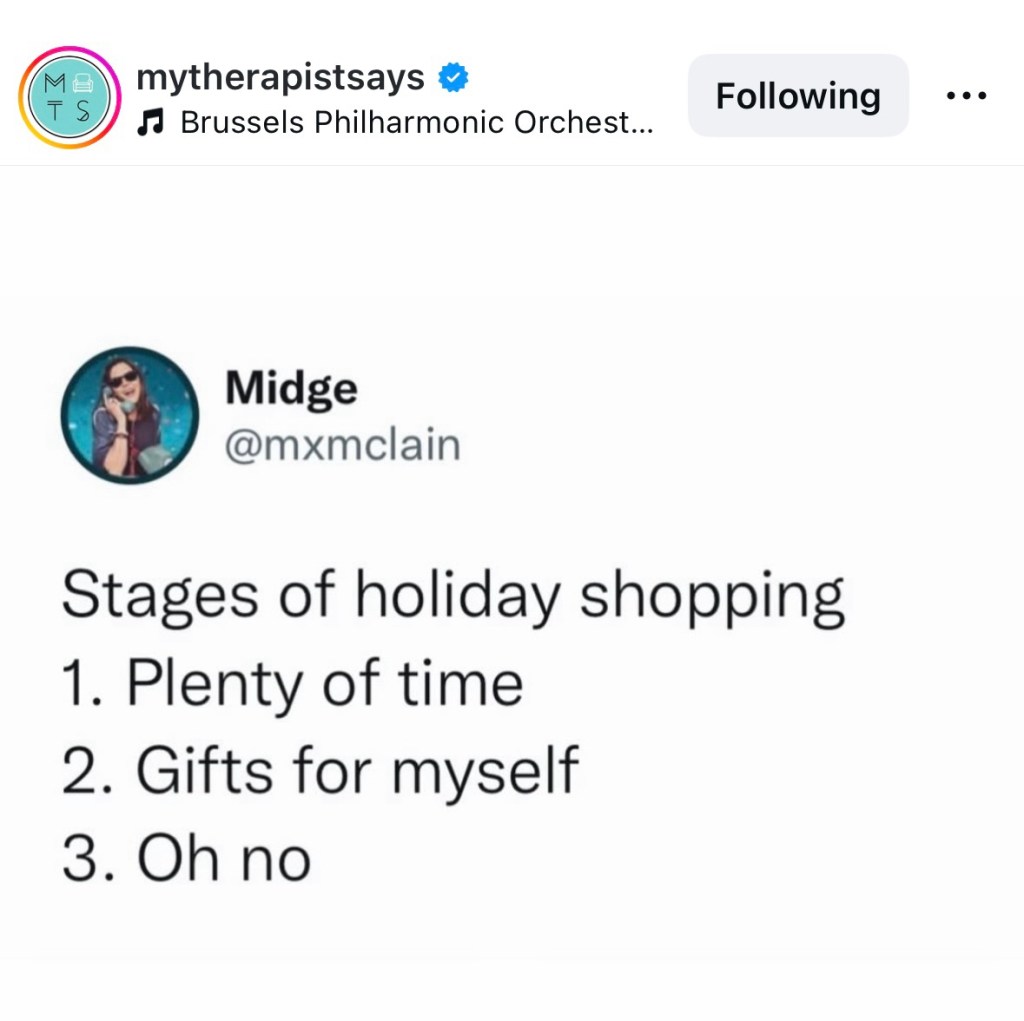Image resolution: width=1024 pixels, height=1021 pixels.
Task: Open the mytherapistsays username link
Action: point(280,77)
